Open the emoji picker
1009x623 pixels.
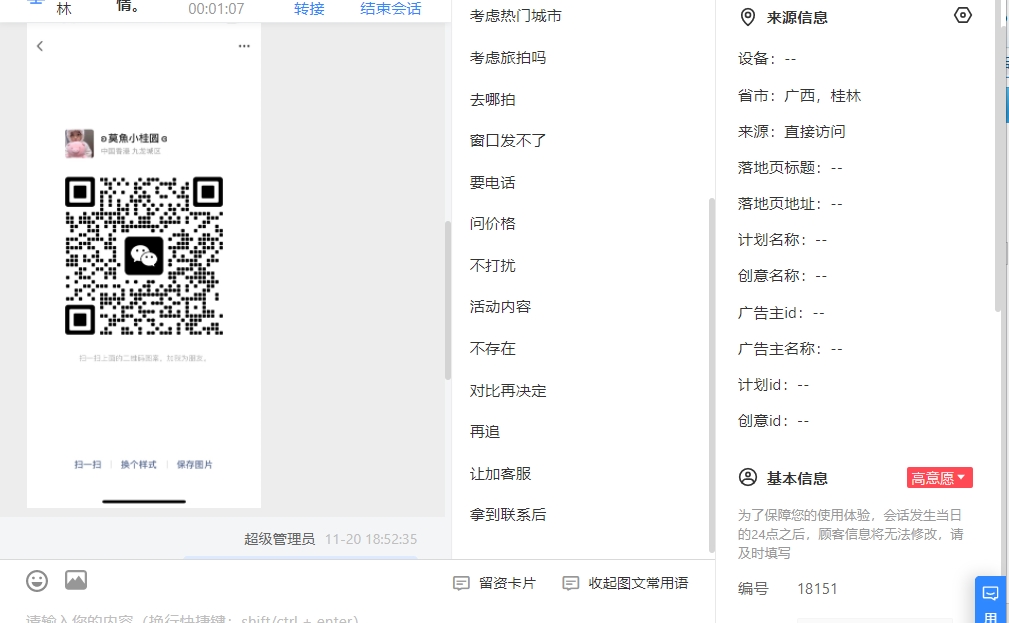[x=37, y=581]
